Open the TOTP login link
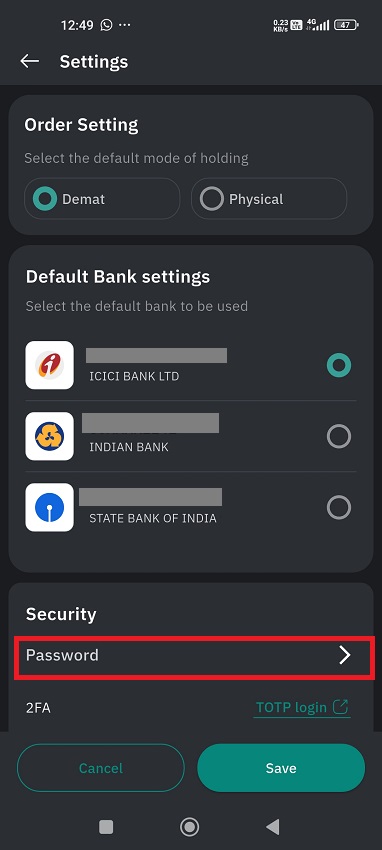This screenshot has width=382, height=850. click(291, 707)
